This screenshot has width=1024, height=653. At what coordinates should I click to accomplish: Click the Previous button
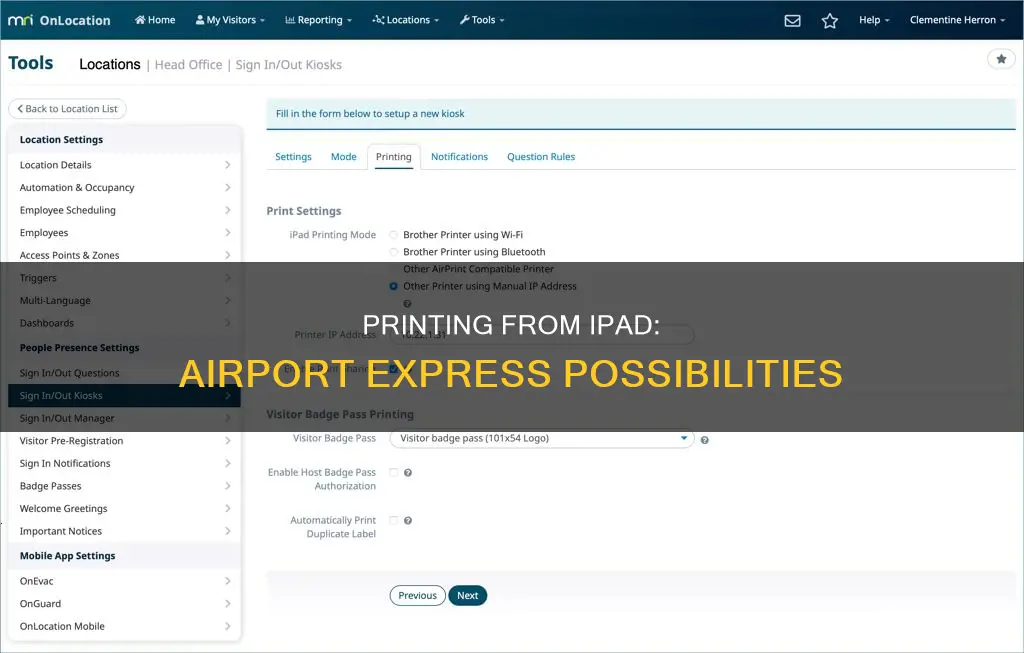[x=417, y=596]
